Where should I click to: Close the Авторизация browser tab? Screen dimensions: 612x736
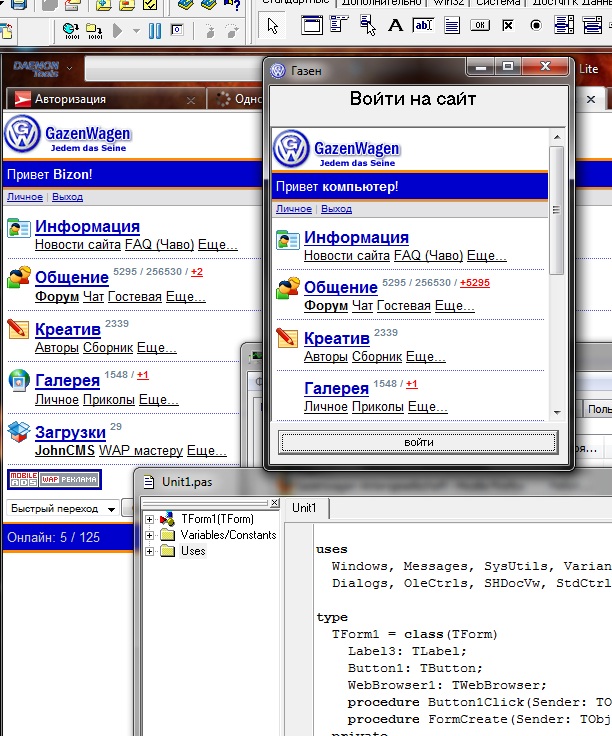tap(191, 100)
